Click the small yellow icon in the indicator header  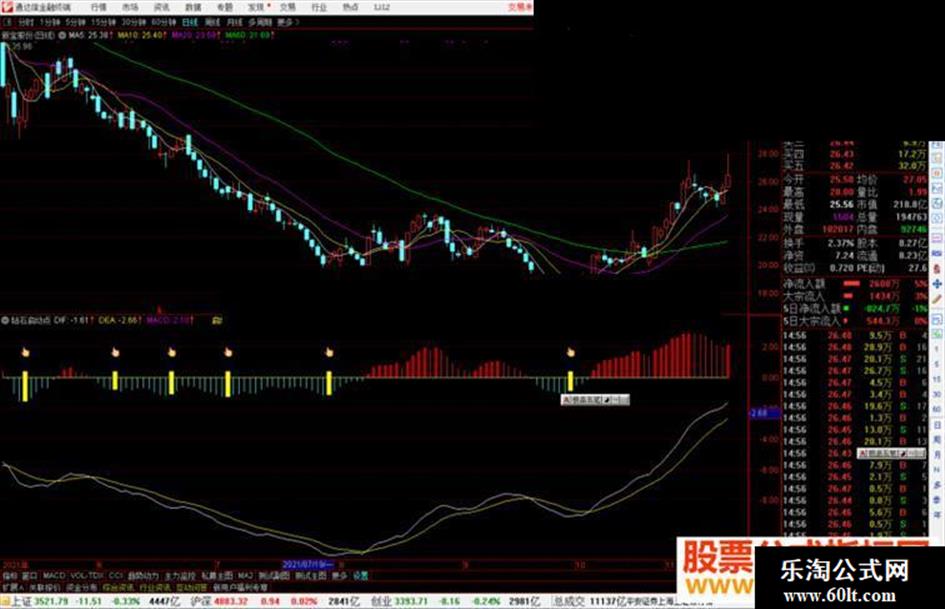coord(218,320)
